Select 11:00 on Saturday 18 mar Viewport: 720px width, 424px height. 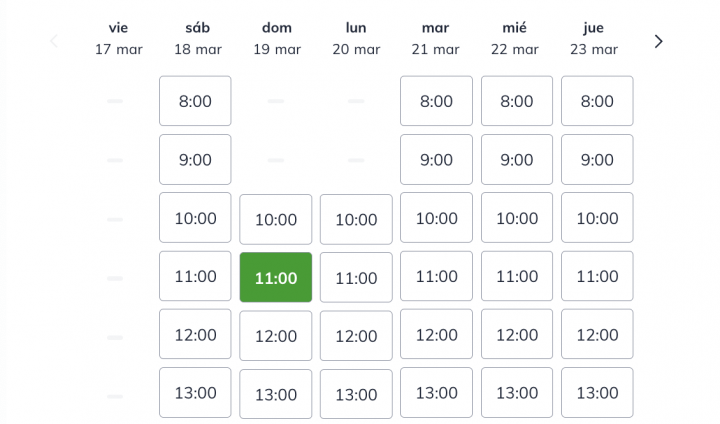click(195, 276)
